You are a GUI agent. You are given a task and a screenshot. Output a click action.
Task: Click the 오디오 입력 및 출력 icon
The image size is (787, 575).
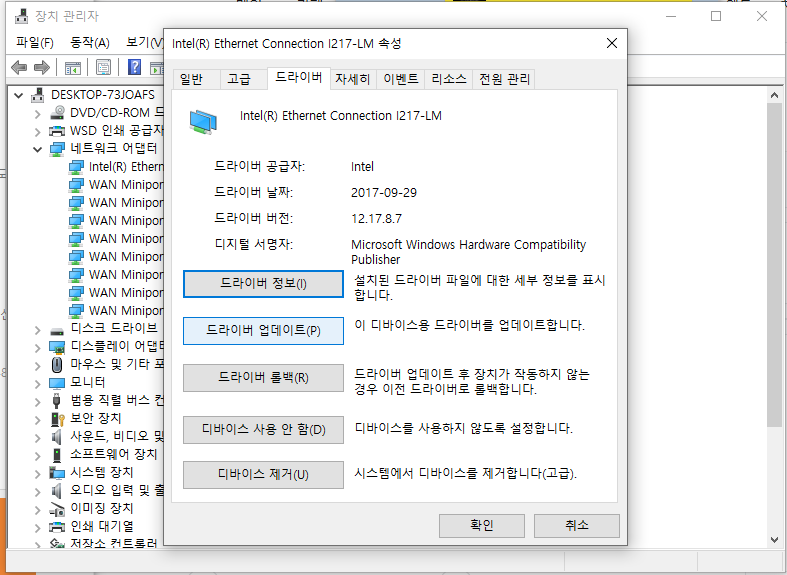[57, 490]
